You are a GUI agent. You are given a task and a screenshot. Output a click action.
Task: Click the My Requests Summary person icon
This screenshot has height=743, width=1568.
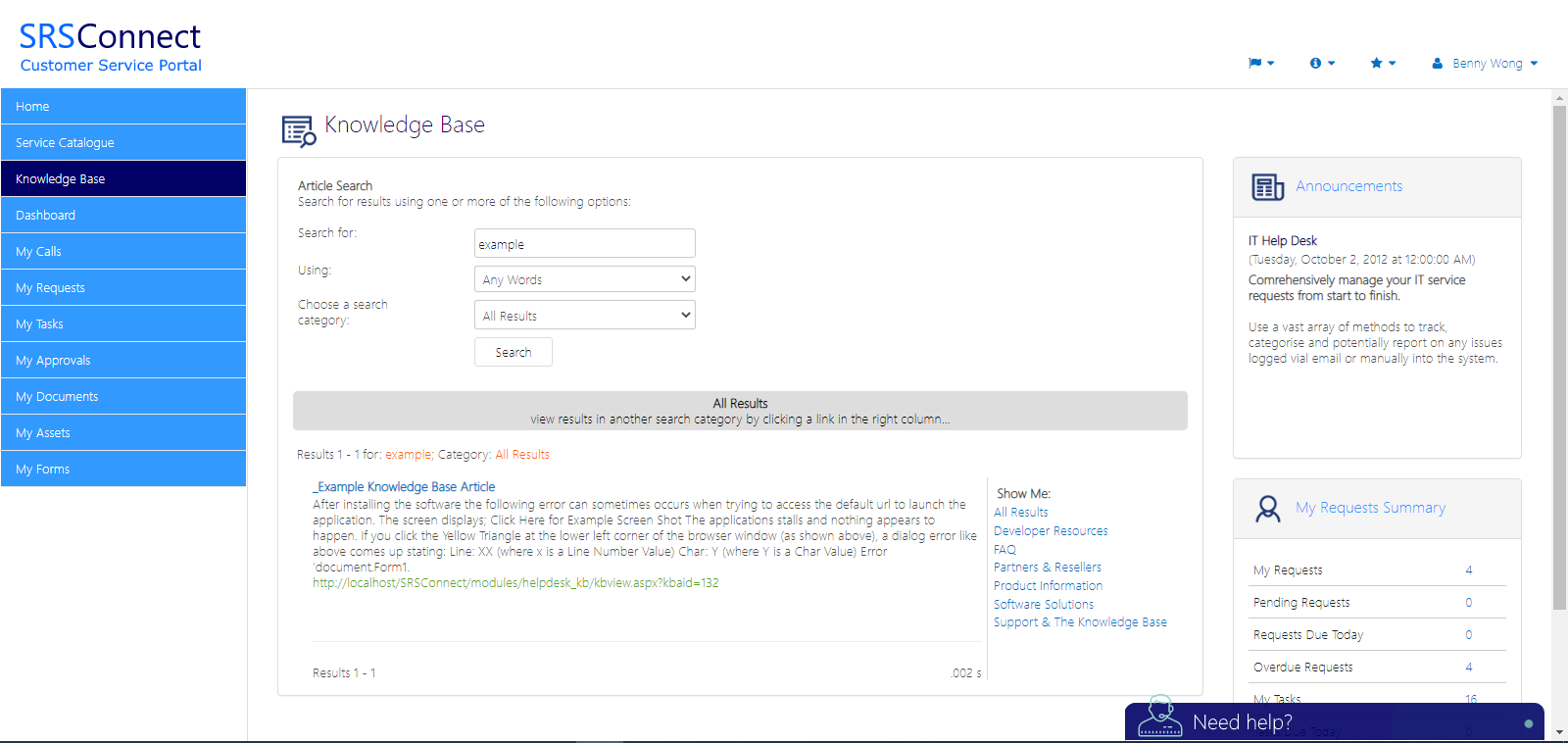point(1267,508)
